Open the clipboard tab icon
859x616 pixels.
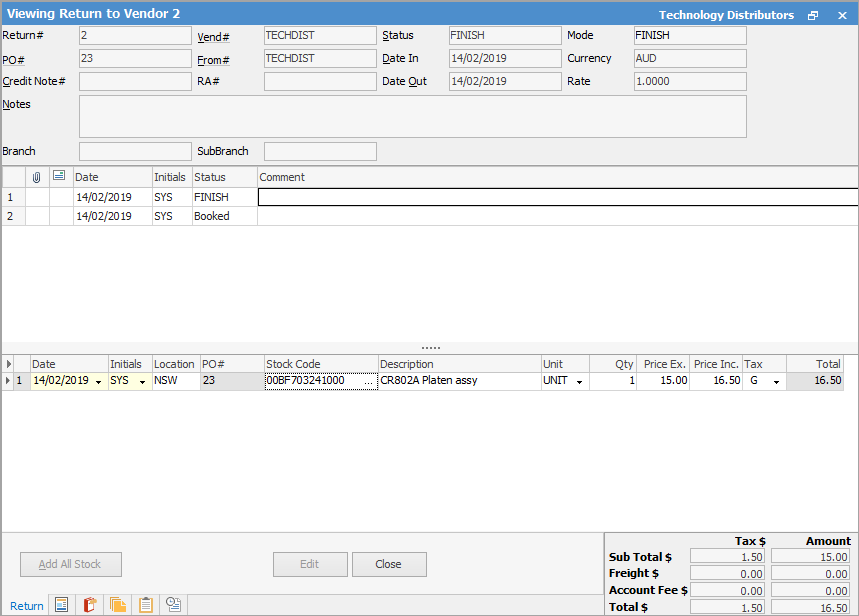coord(146,605)
